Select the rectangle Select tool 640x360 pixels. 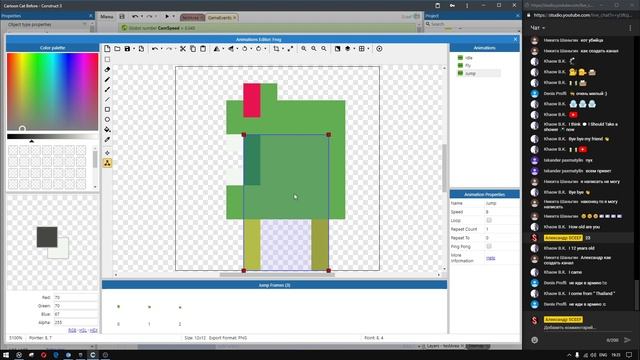click(x=107, y=60)
